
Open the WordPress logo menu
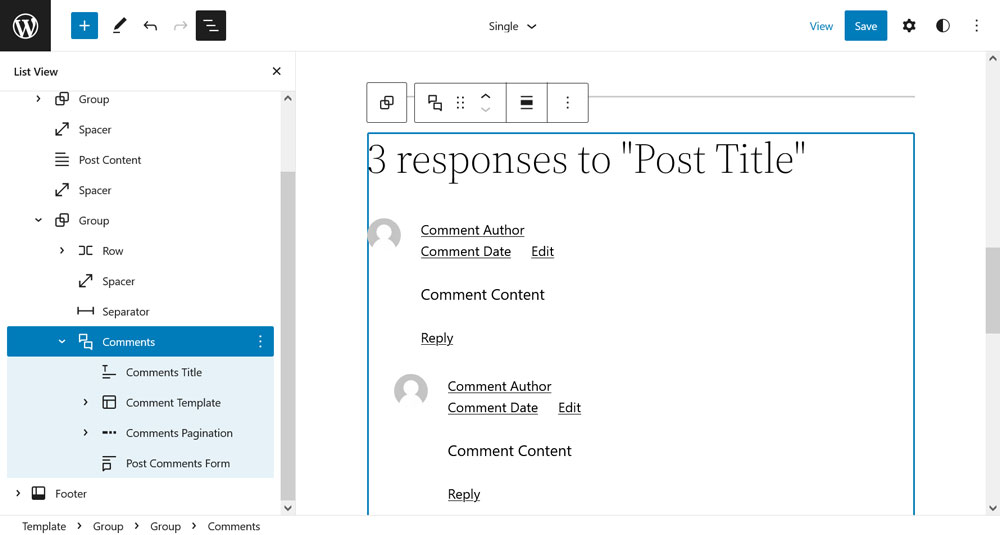(26, 26)
